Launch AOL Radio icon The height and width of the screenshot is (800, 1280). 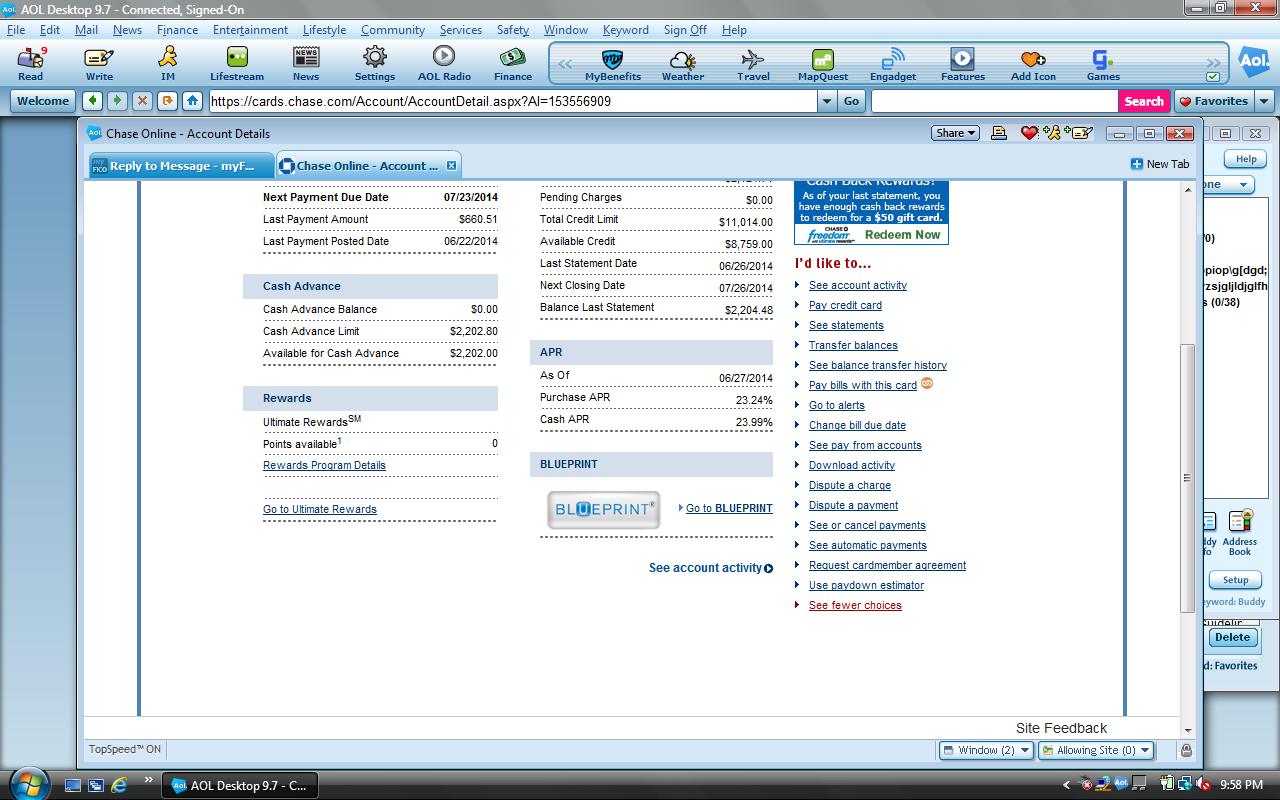click(x=444, y=64)
